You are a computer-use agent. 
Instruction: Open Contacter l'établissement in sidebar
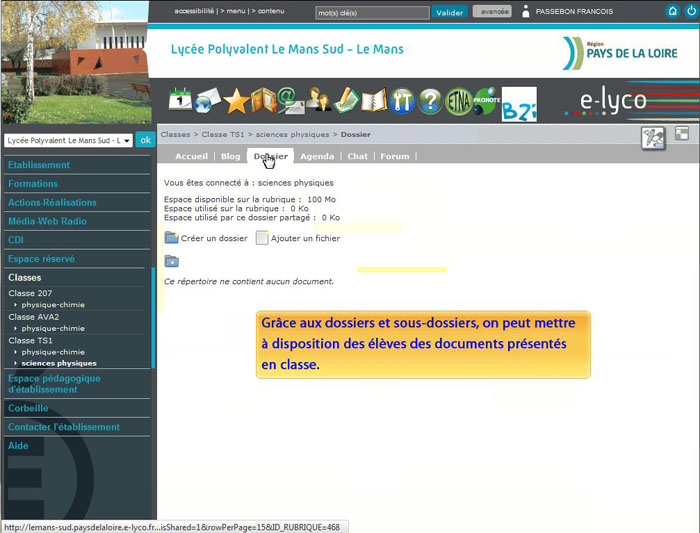64,427
